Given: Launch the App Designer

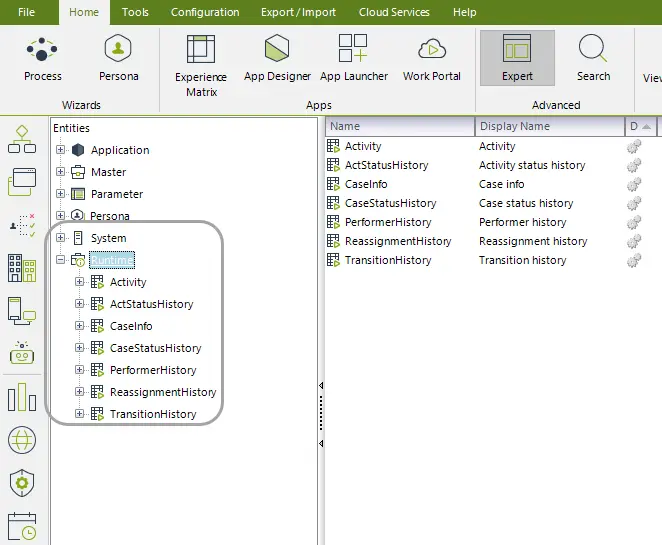Looking at the screenshot, I should coord(277,59).
